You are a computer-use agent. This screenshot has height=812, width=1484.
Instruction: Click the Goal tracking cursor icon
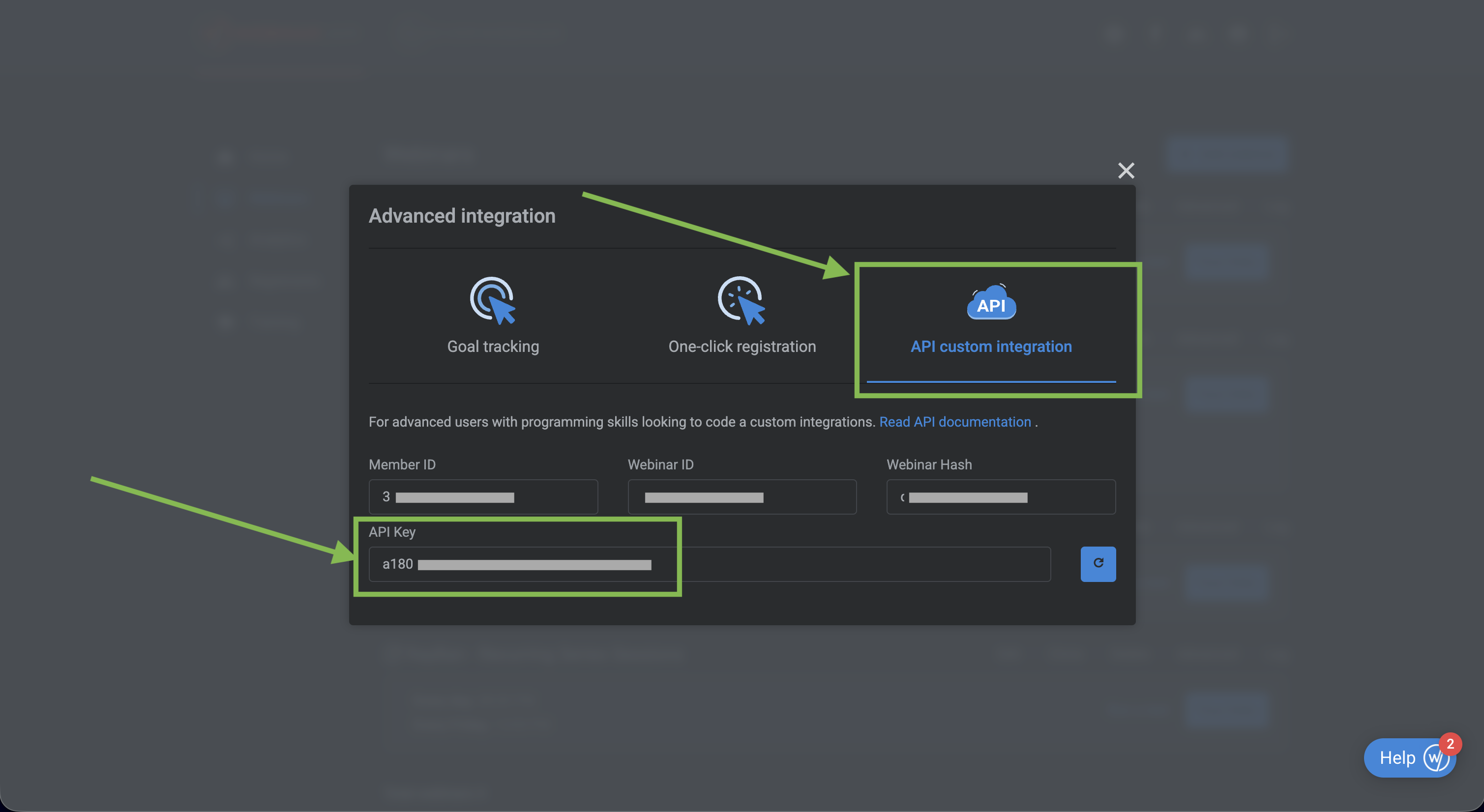(x=493, y=301)
